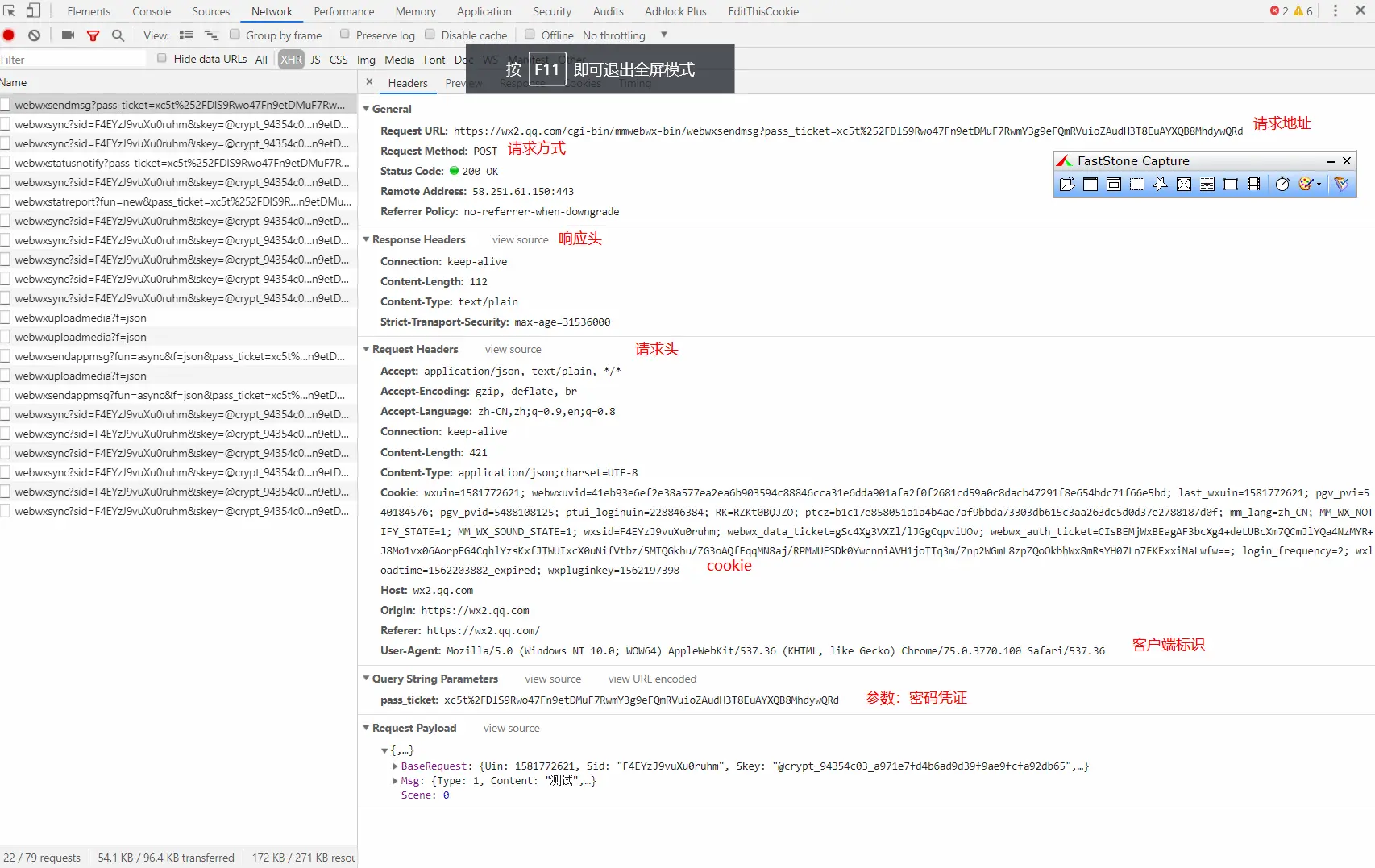Tick checkbox beside the webwxstatusnotify request

(x=6, y=163)
